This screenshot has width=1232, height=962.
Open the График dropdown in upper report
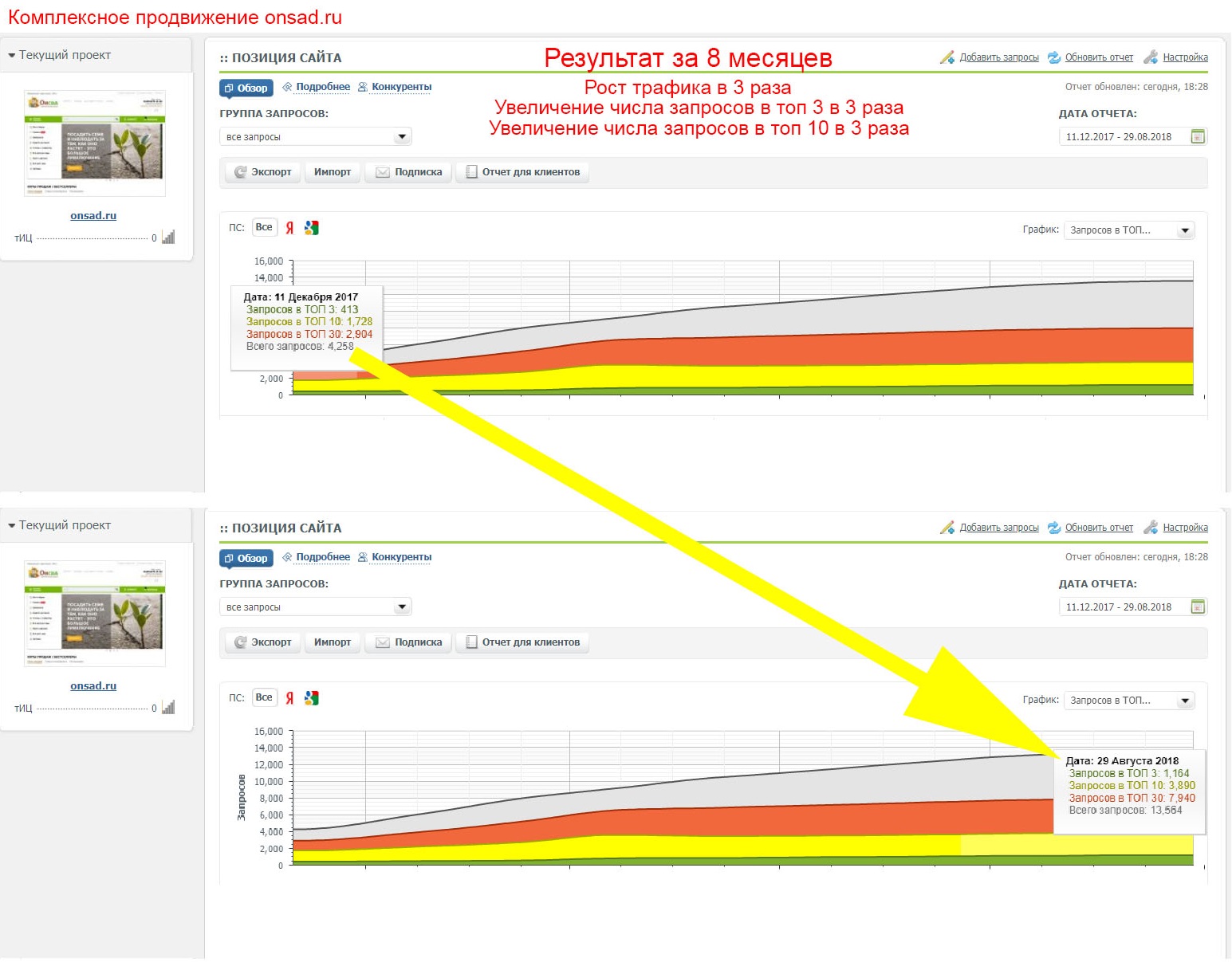click(x=1129, y=230)
